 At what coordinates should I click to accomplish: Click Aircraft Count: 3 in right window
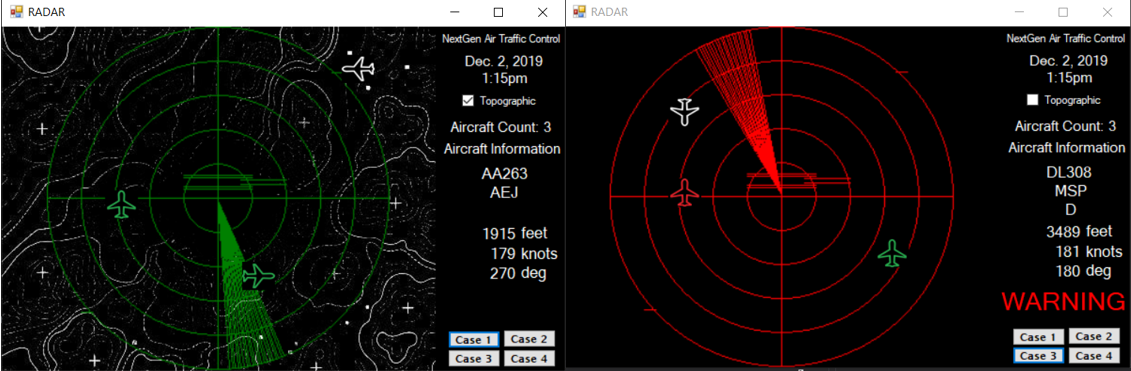click(x=1065, y=127)
